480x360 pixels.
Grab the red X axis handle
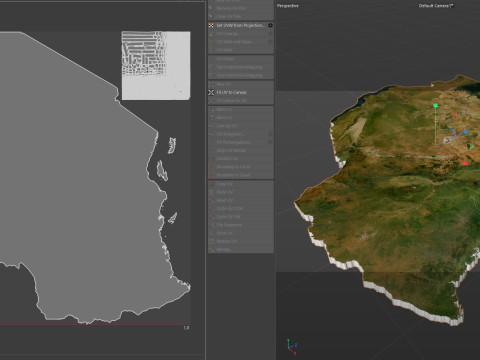pos(465,163)
